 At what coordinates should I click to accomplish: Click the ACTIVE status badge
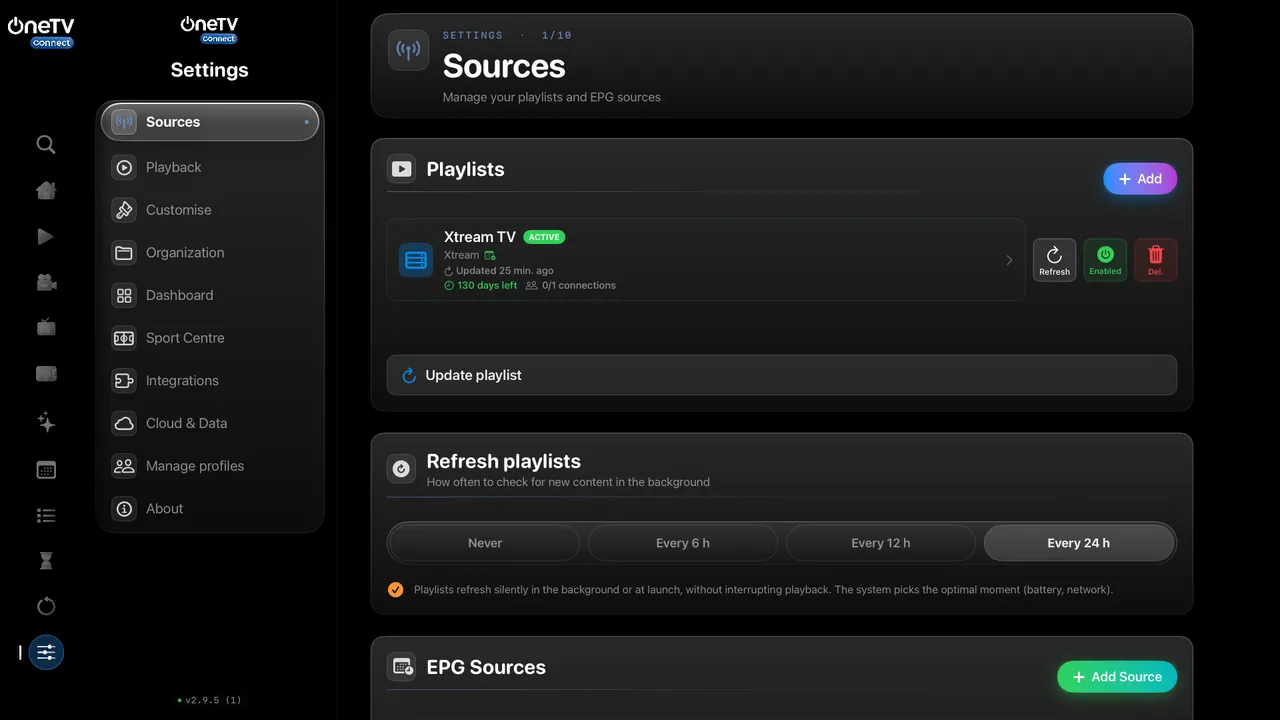544,237
